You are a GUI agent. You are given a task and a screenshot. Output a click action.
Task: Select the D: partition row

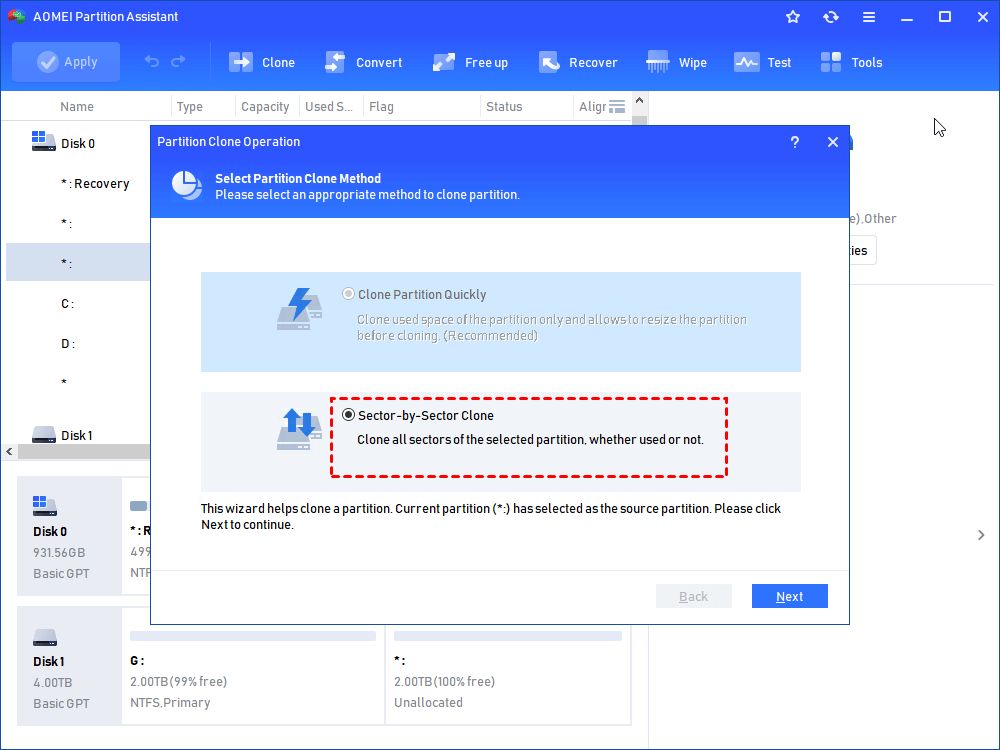78,344
